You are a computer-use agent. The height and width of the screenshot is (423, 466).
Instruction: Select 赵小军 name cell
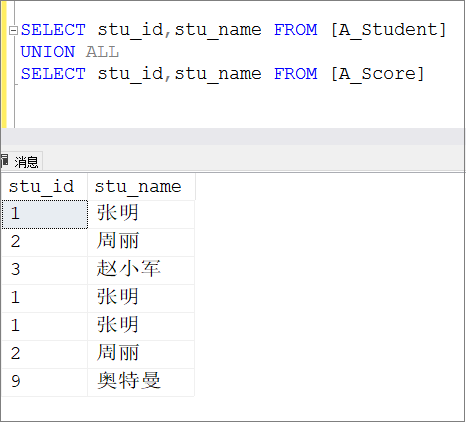(x=141, y=270)
